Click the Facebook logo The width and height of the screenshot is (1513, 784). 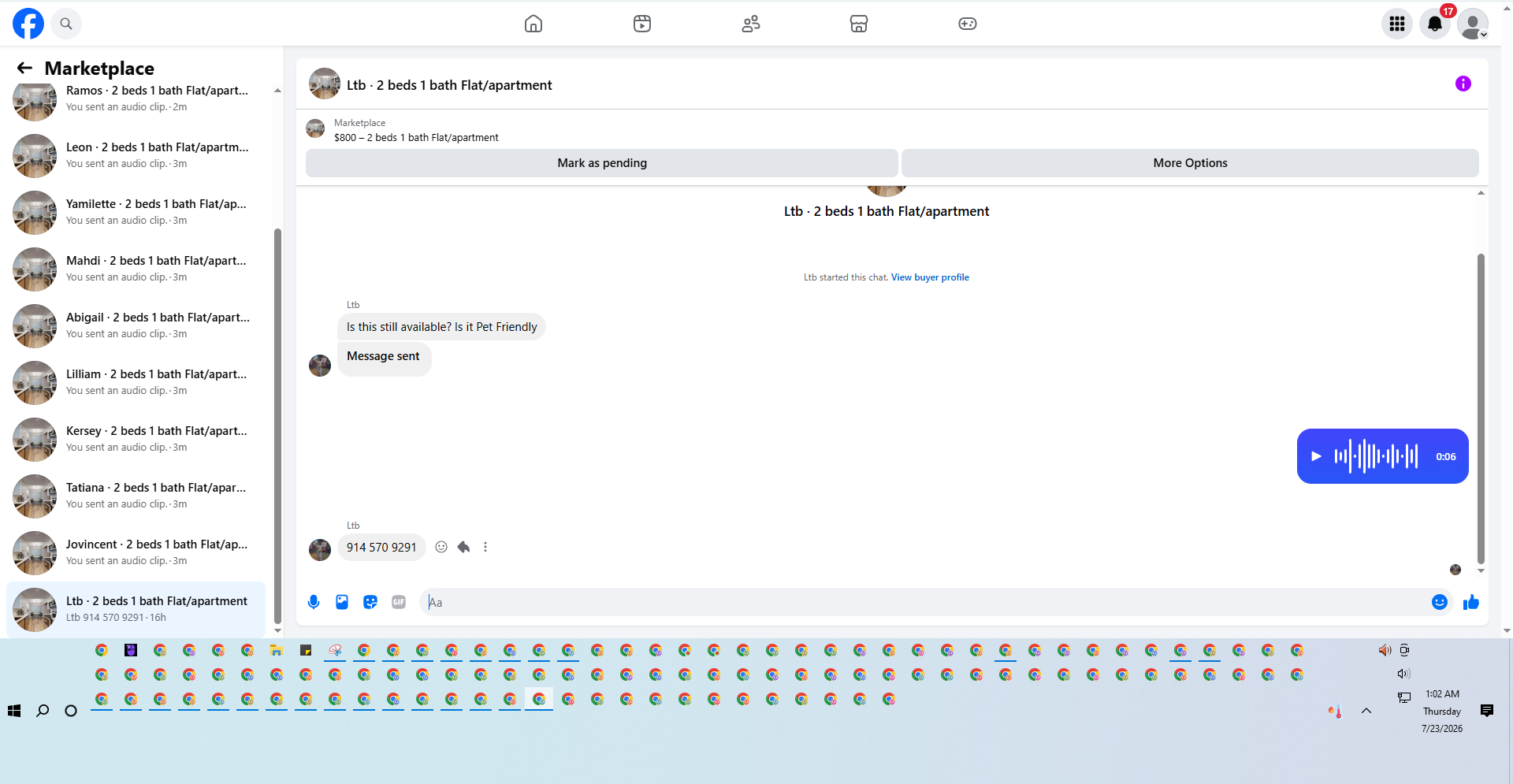tap(28, 24)
